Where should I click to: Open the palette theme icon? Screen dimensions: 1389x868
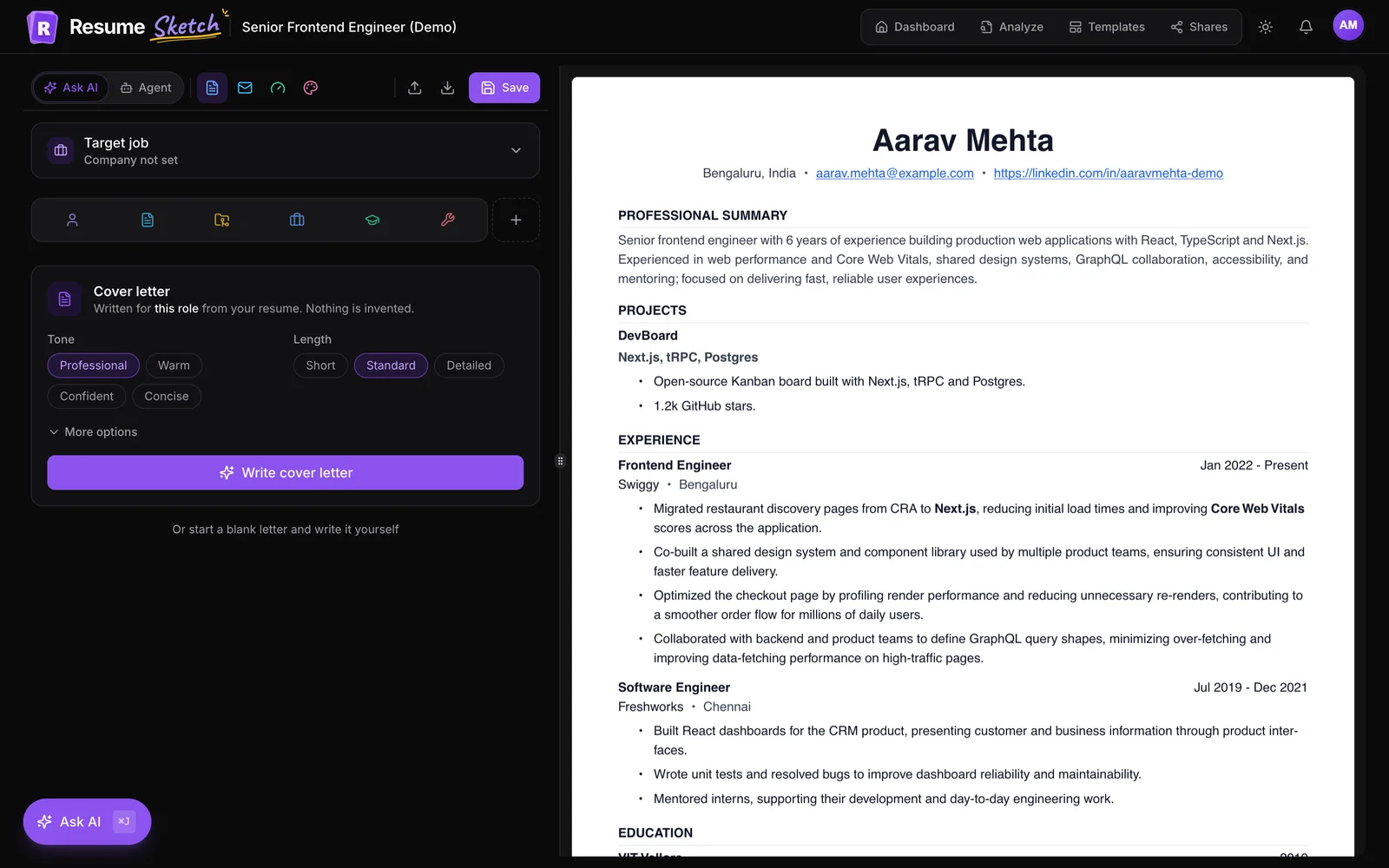click(x=311, y=88)
